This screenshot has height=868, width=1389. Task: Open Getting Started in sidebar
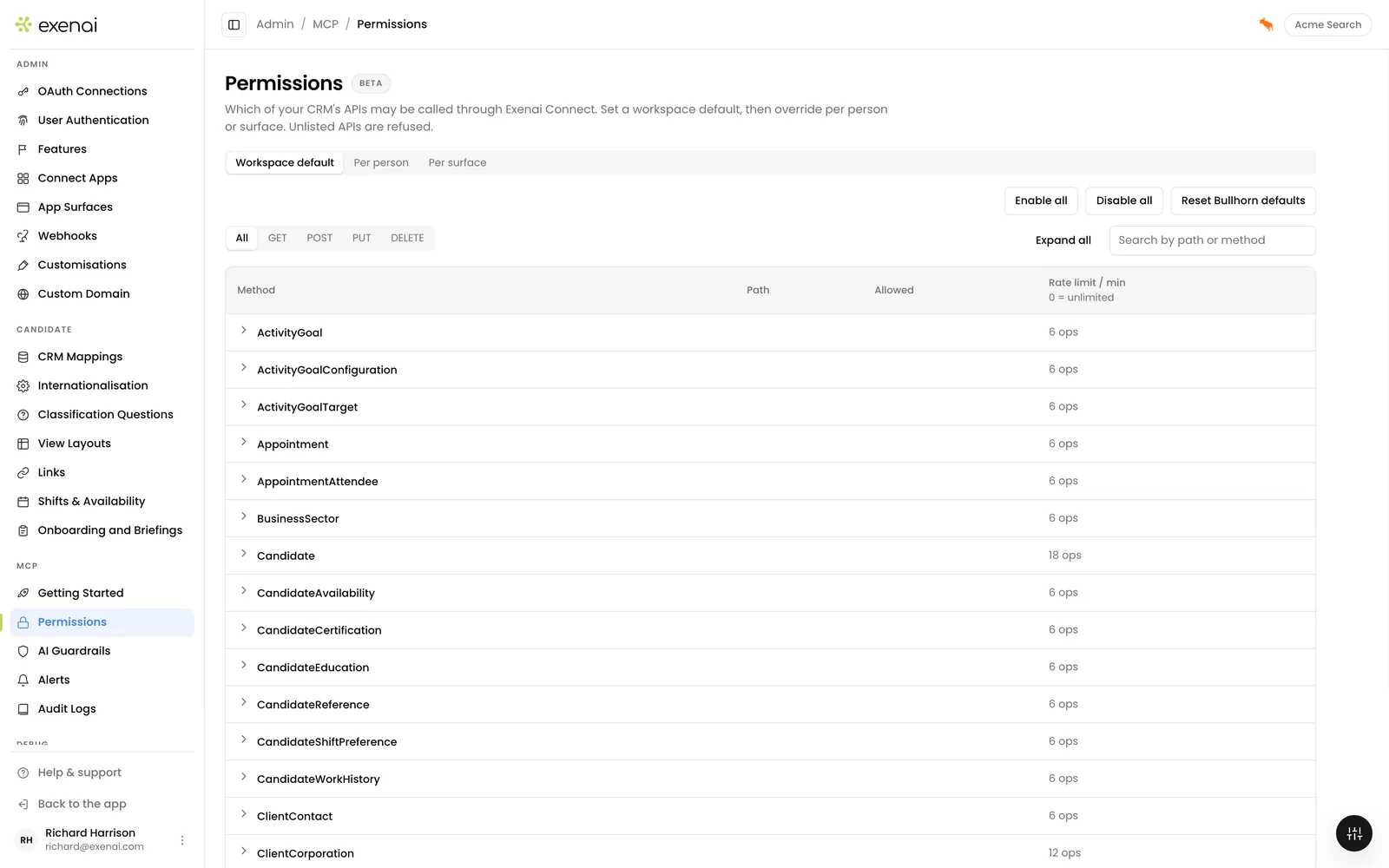[102, 593]
